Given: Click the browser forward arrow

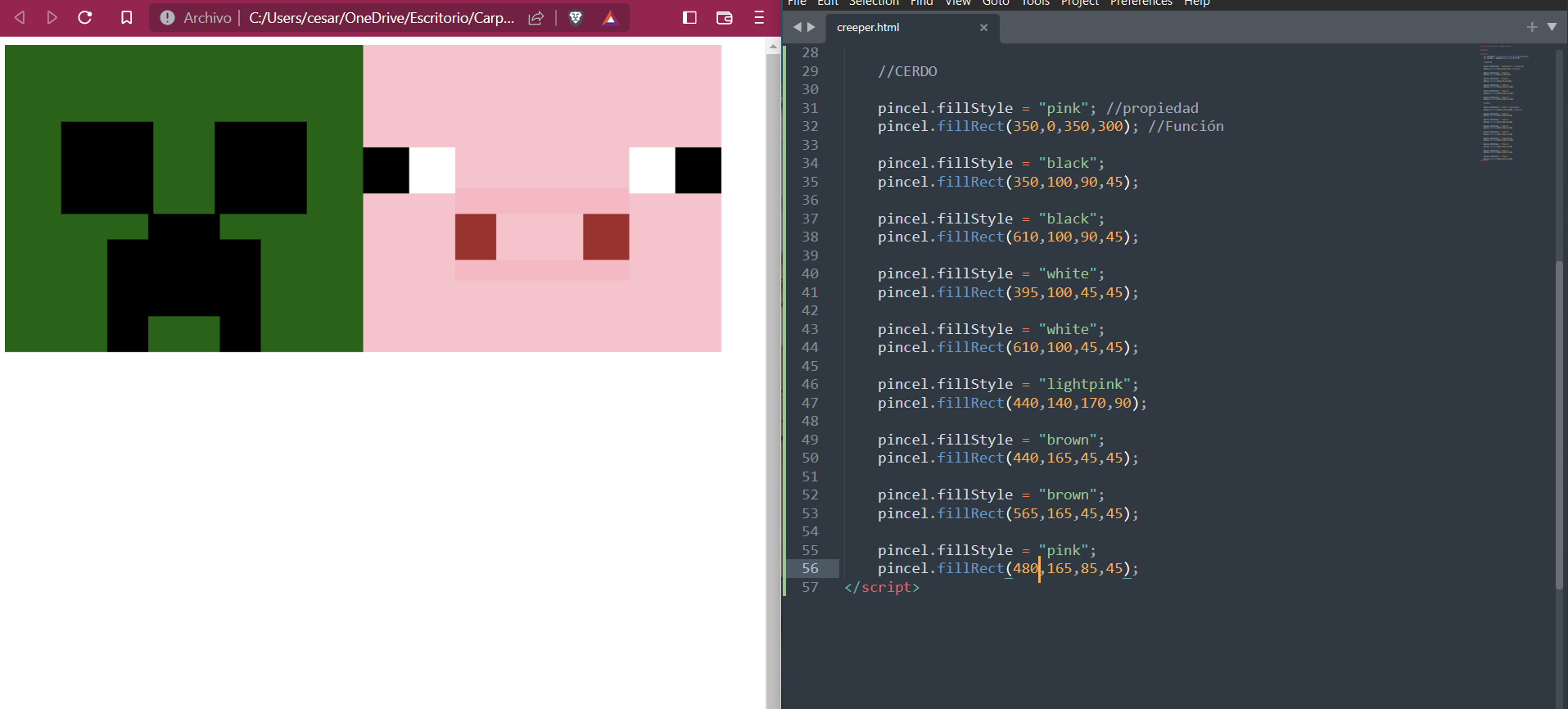Looking at the screenshot, I should (52, 17).
